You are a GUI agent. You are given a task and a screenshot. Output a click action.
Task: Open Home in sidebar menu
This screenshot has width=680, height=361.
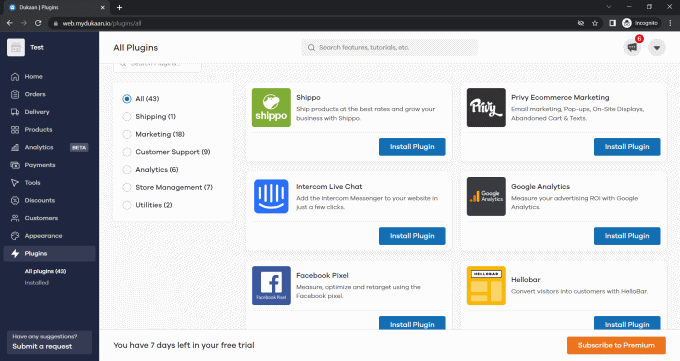49,77
